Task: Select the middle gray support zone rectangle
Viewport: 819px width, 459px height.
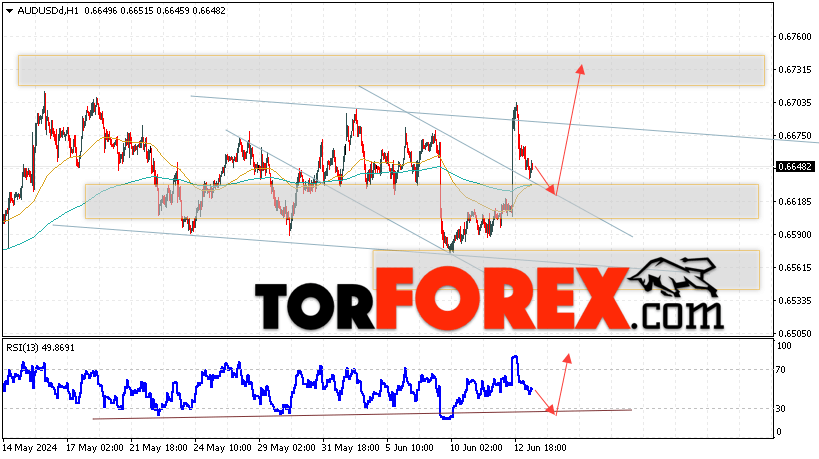Action: pos(422,202)
